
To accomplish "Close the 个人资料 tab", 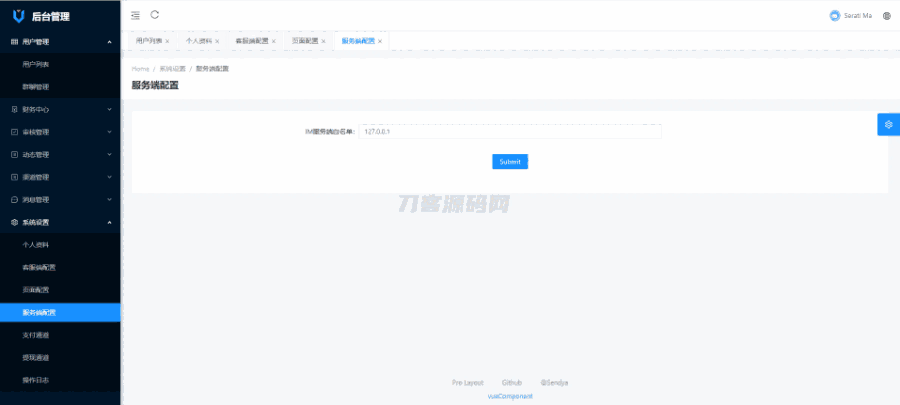I will coord(217,41).
